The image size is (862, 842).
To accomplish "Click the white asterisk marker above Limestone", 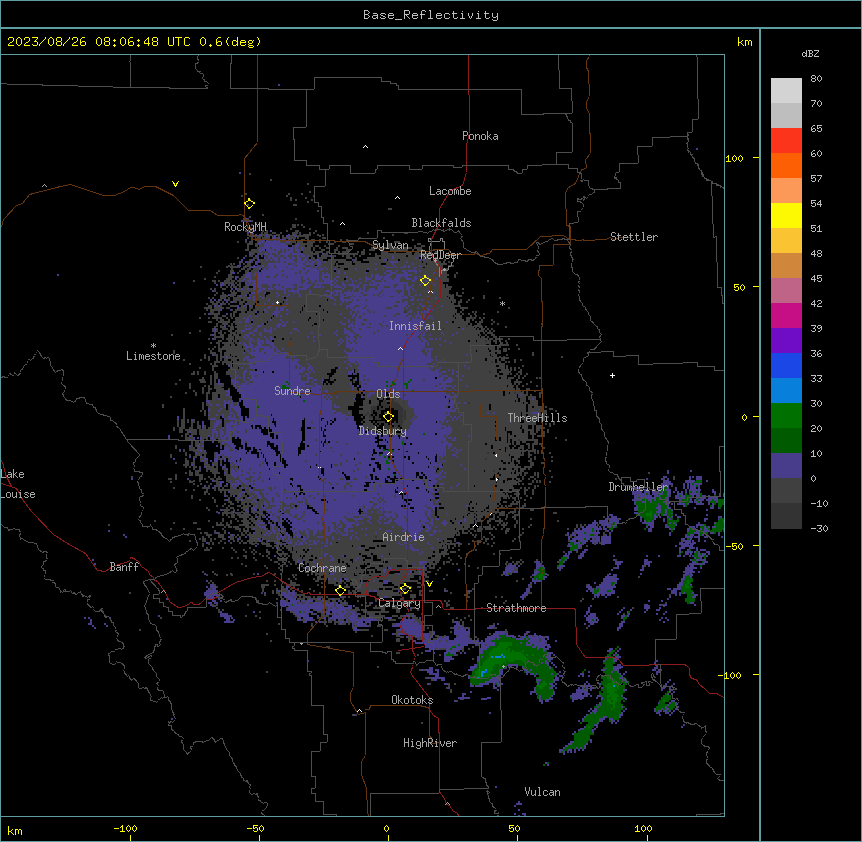I will pyautogui.click(x=153, y=346).
